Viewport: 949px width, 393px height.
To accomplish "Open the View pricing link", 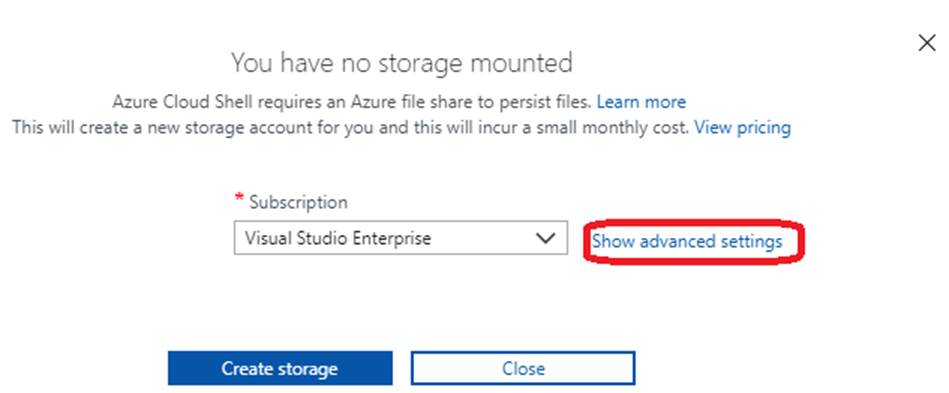I will coord(742,128).
